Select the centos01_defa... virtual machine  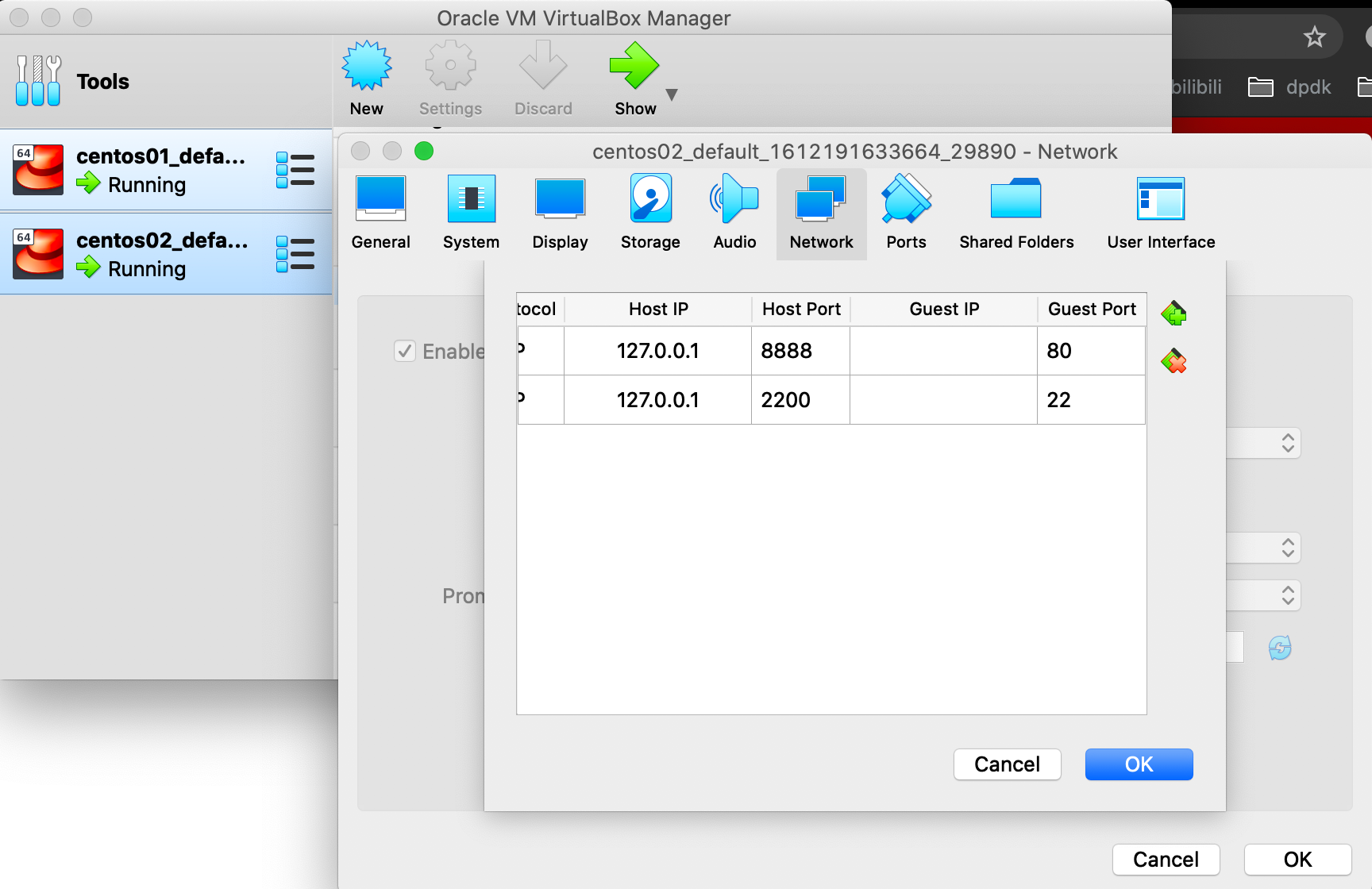pos(166,170)
